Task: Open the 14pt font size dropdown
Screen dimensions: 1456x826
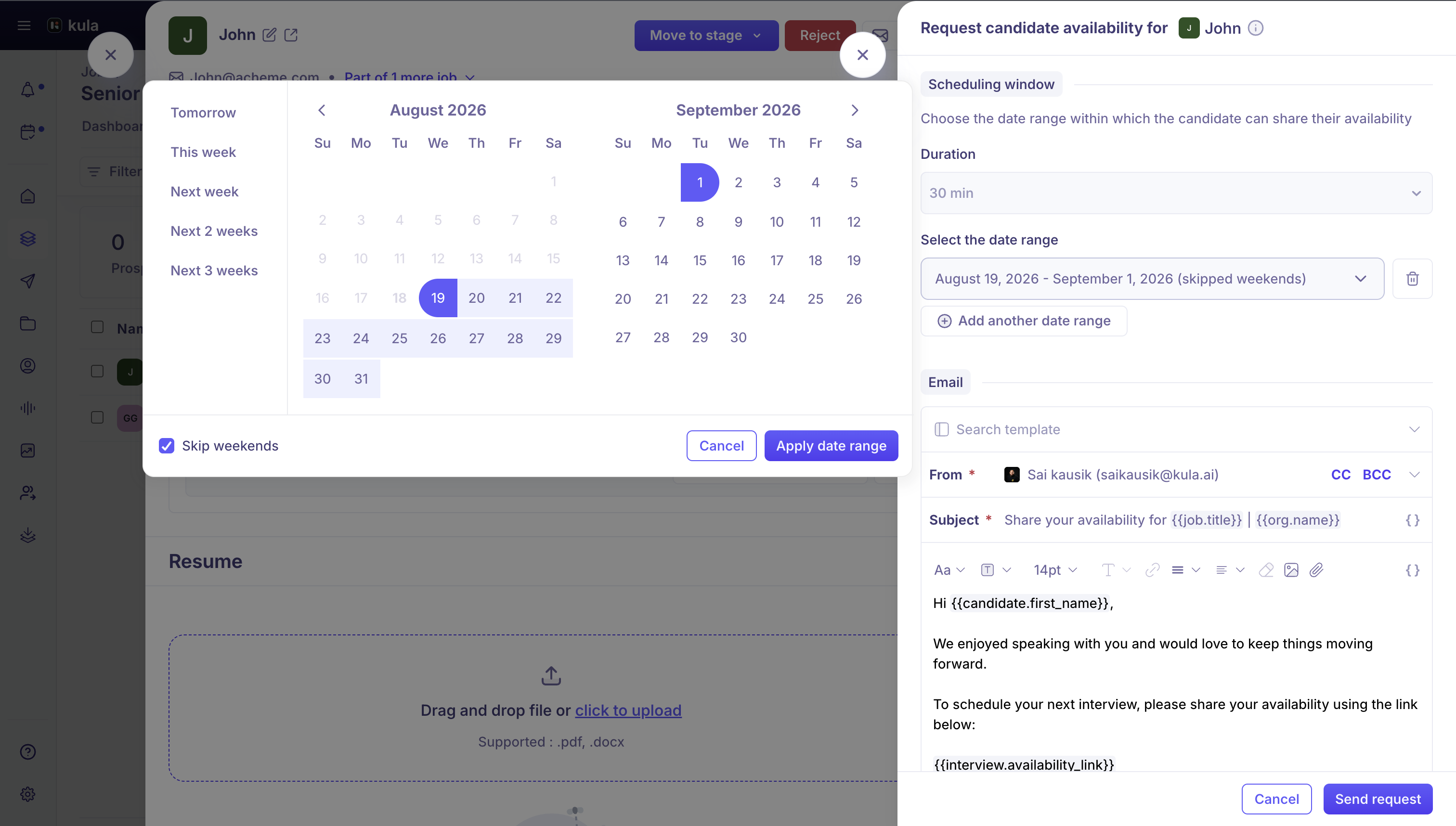Action: (1055, 569)
